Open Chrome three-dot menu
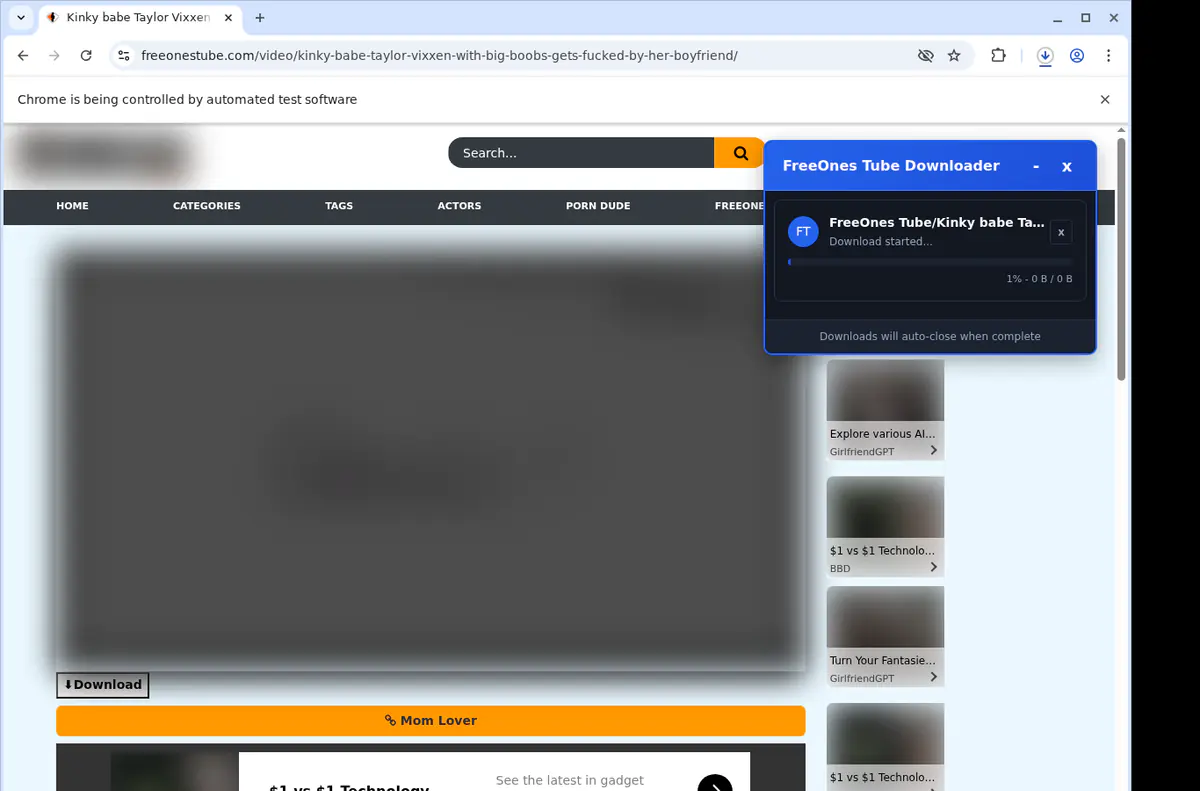 pyautogui.click(x=1108, y=56)
